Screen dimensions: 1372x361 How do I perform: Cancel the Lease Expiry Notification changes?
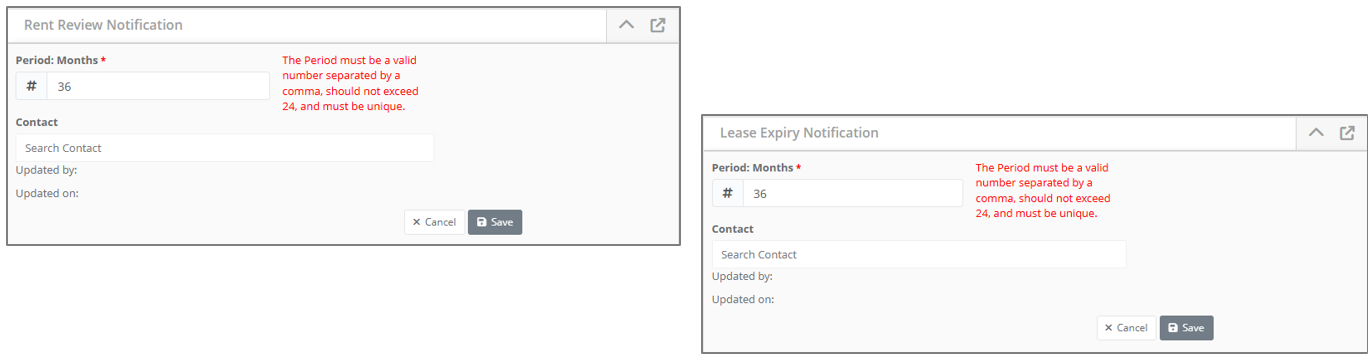tap(1126, 328)
